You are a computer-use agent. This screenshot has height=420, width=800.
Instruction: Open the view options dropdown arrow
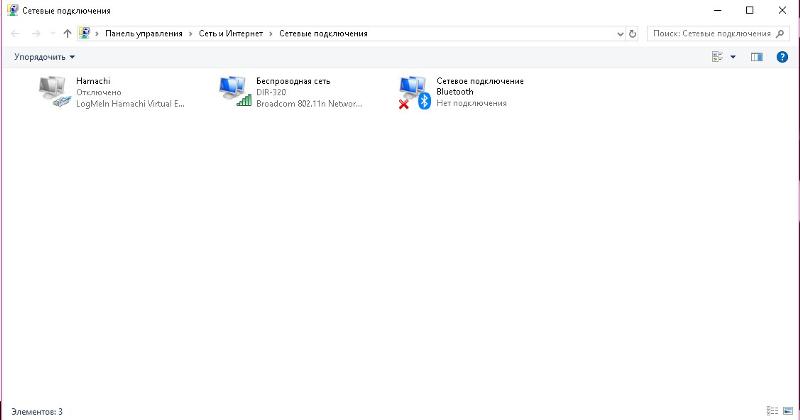click(733, 57)
